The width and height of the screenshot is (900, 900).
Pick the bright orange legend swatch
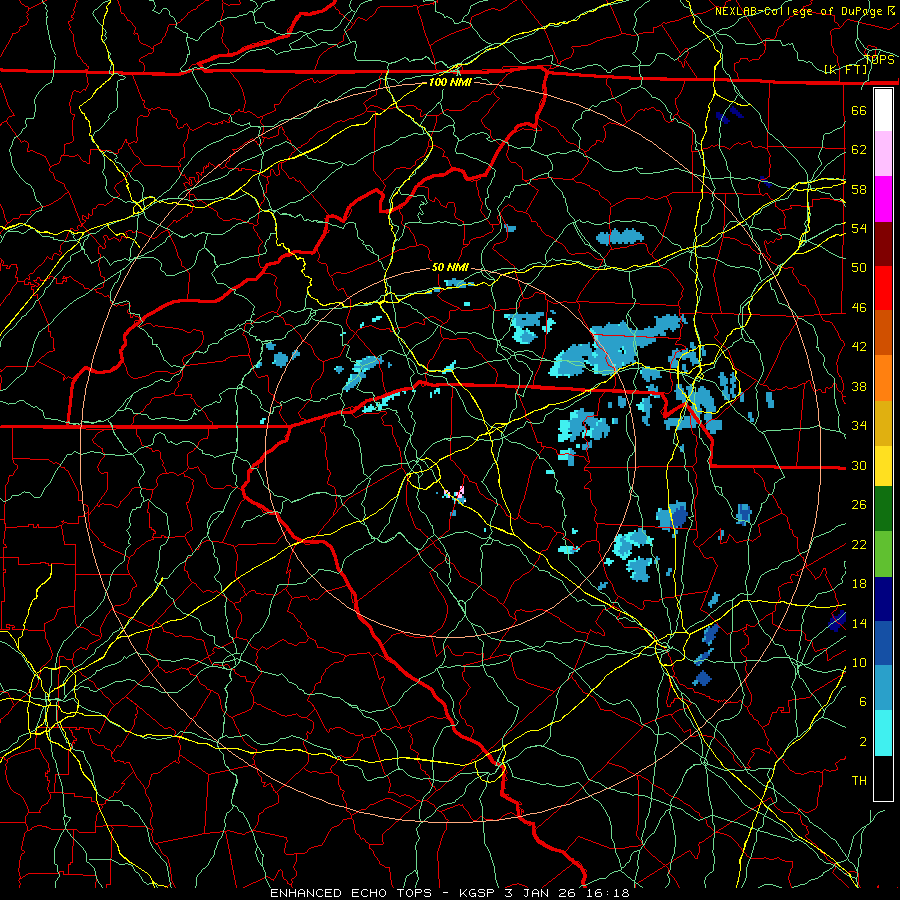coord(883,378)
